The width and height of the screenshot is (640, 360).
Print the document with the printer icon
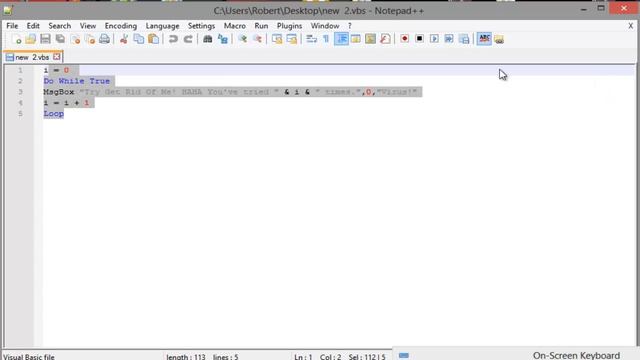click(104, 39)
